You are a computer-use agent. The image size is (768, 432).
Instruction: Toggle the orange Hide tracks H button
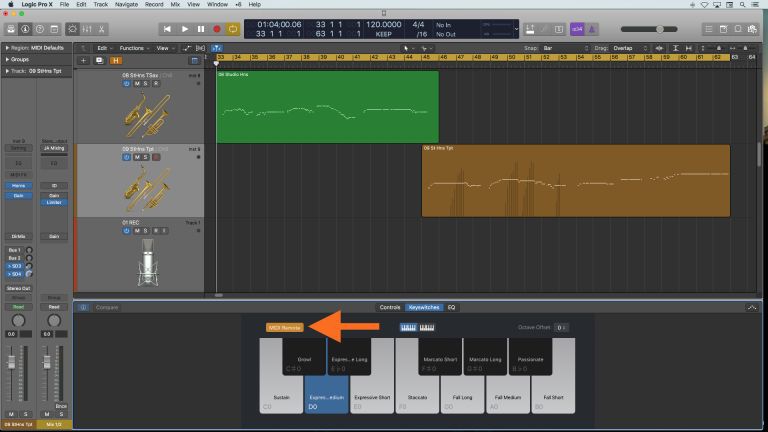[116, 60]
